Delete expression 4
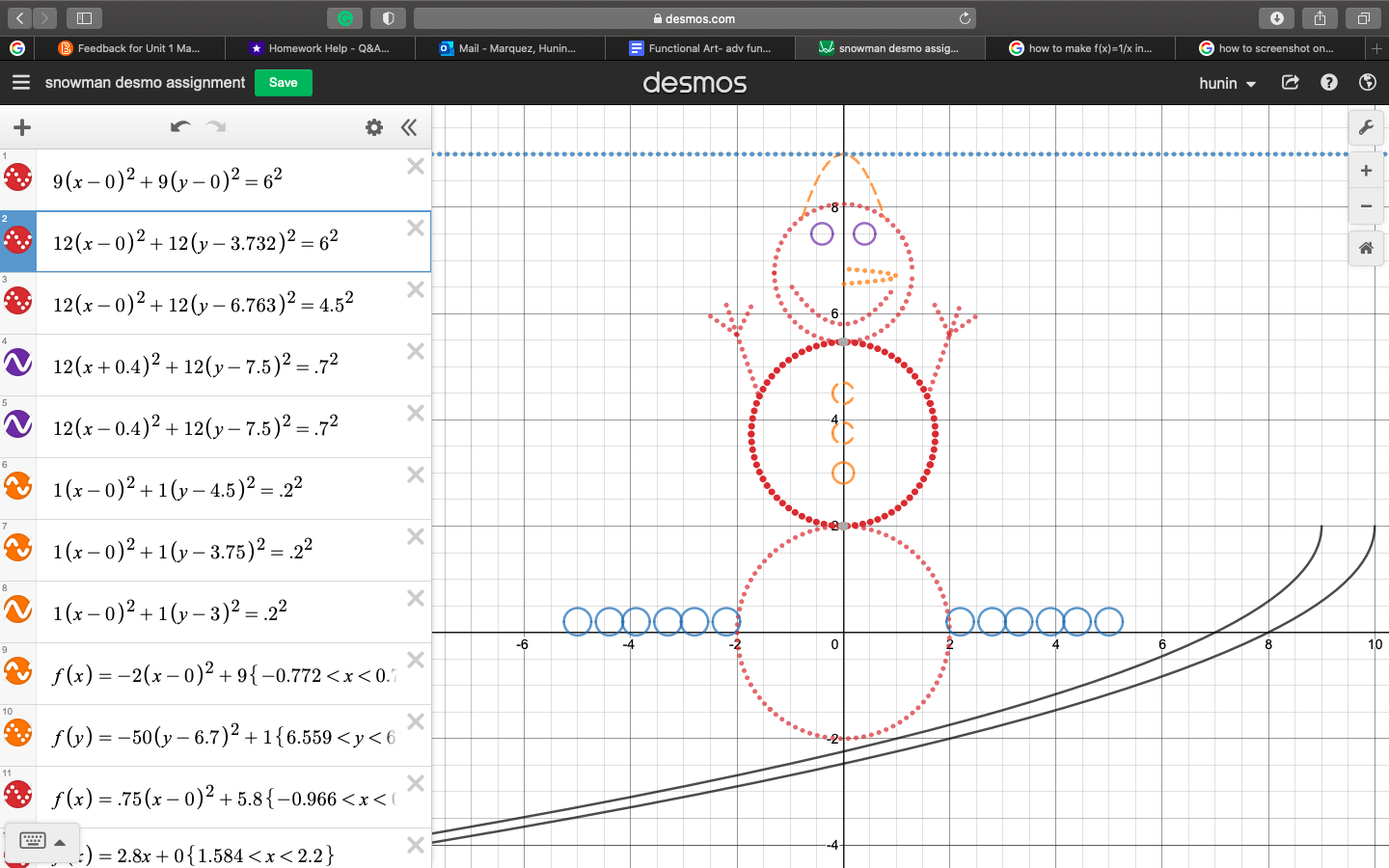 coord(416,351)
